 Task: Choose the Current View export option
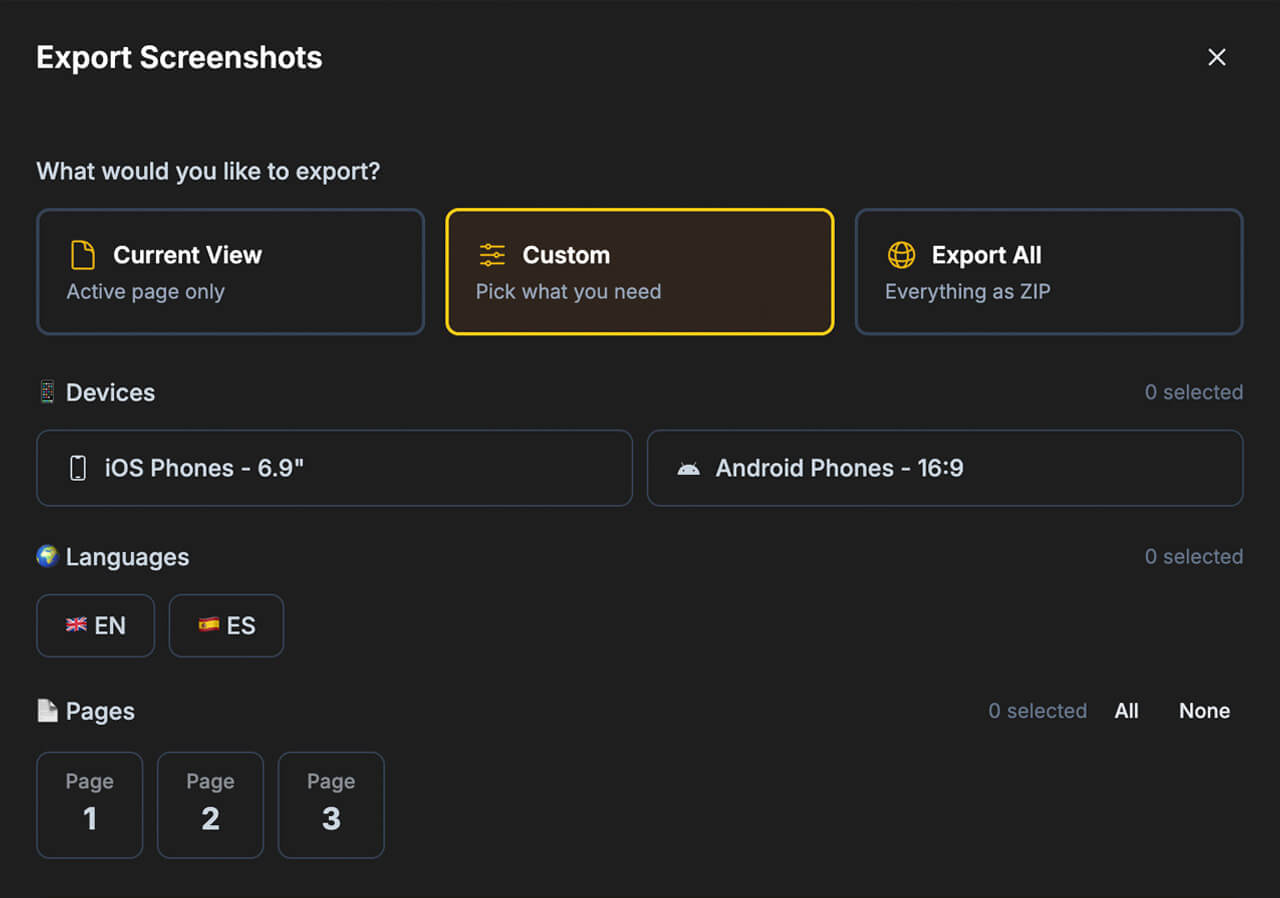tap(230, 271)
